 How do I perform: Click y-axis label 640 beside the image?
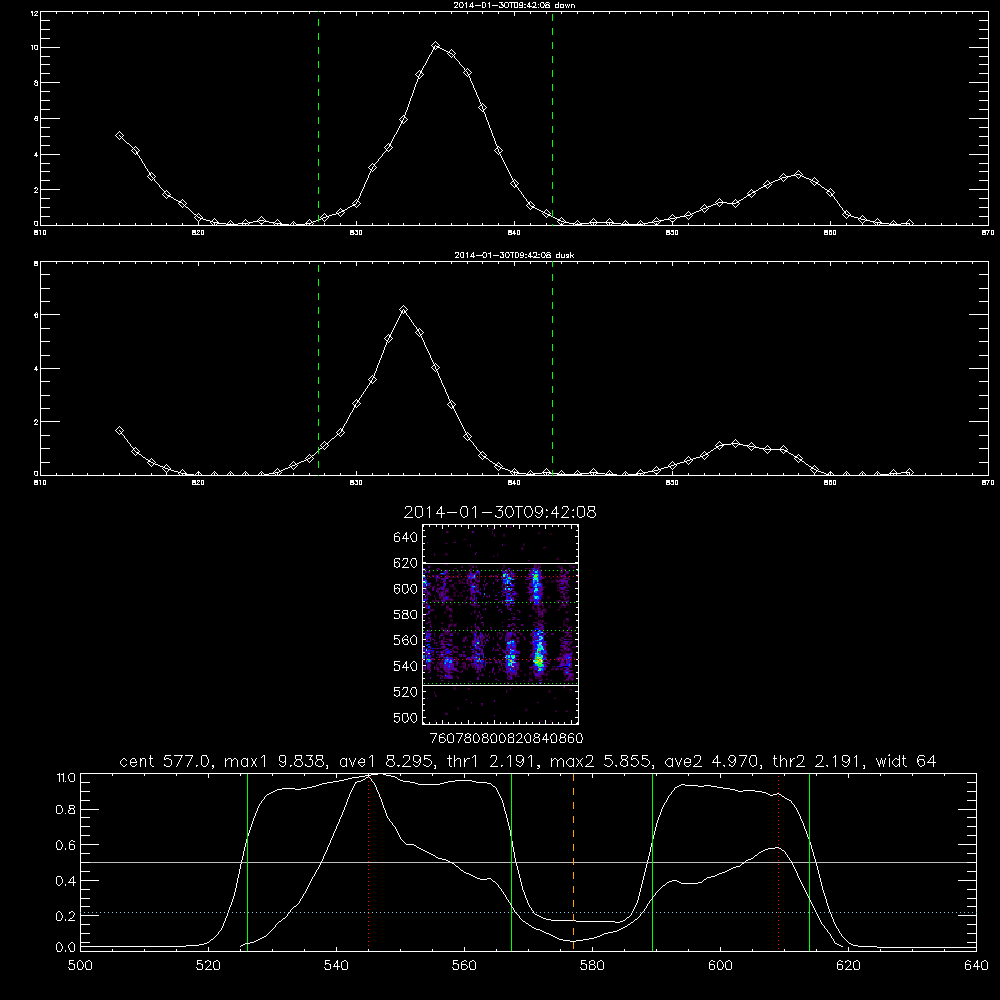click(x=406, y=538)
